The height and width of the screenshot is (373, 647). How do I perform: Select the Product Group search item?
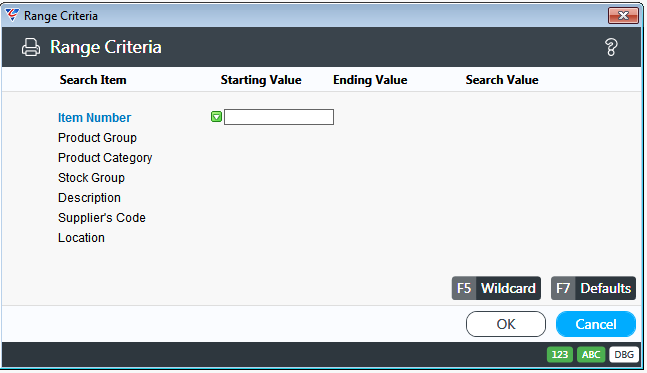point(97,138)
